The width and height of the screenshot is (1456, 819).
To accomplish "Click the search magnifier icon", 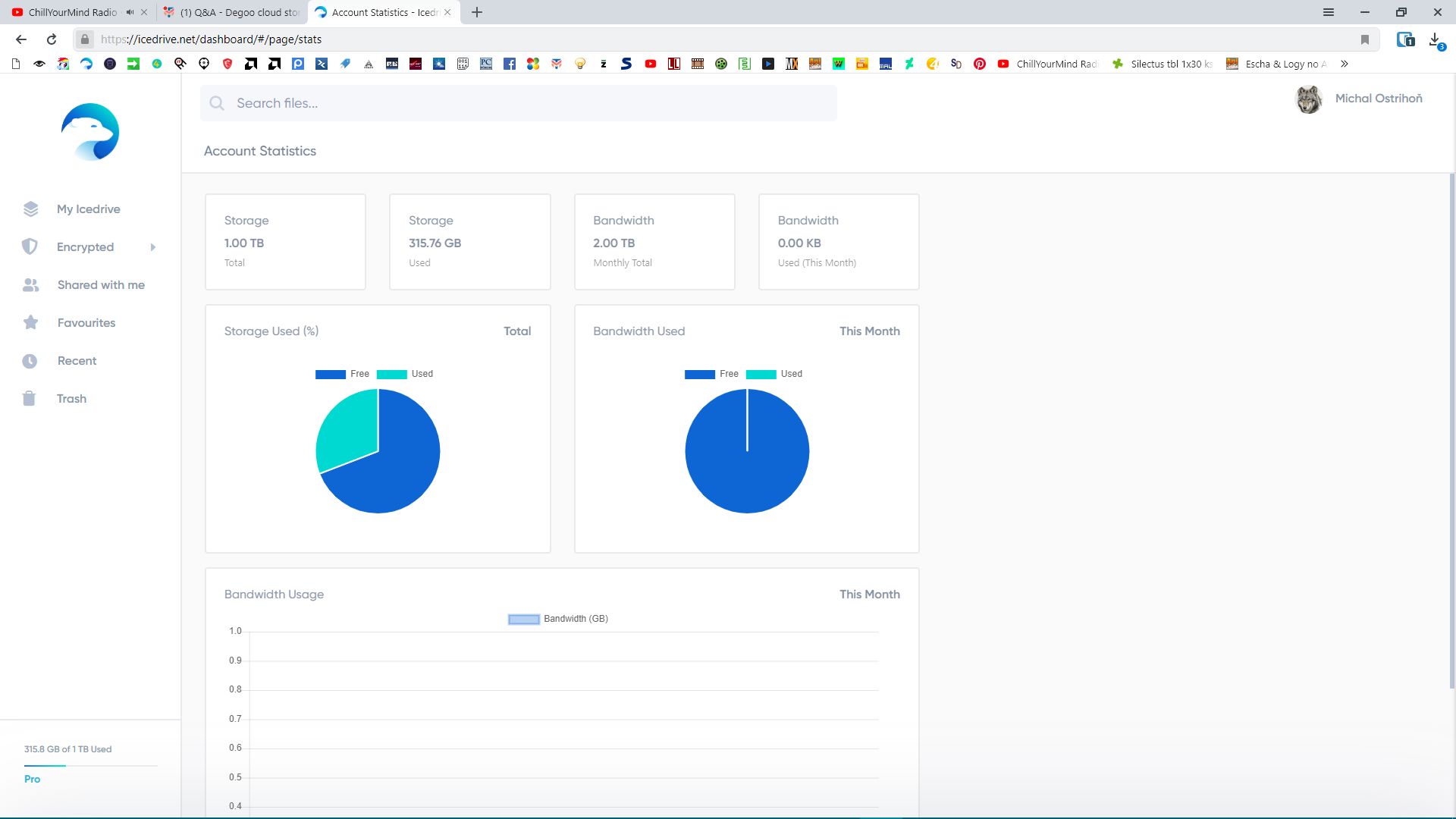I will coord(217,103).
